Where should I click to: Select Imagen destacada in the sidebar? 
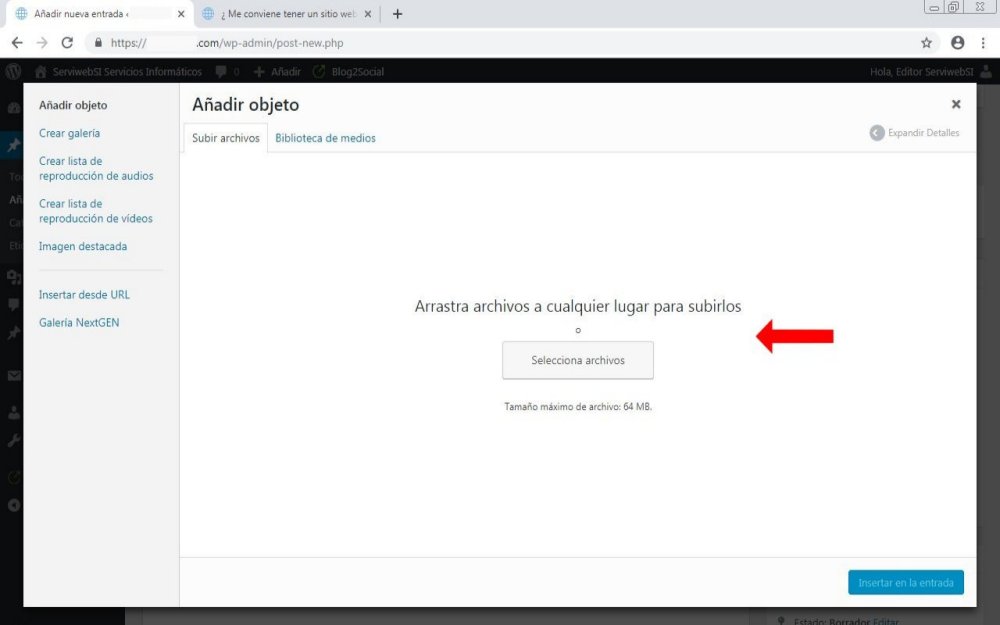pyautogui.click(x=82, y=246)
